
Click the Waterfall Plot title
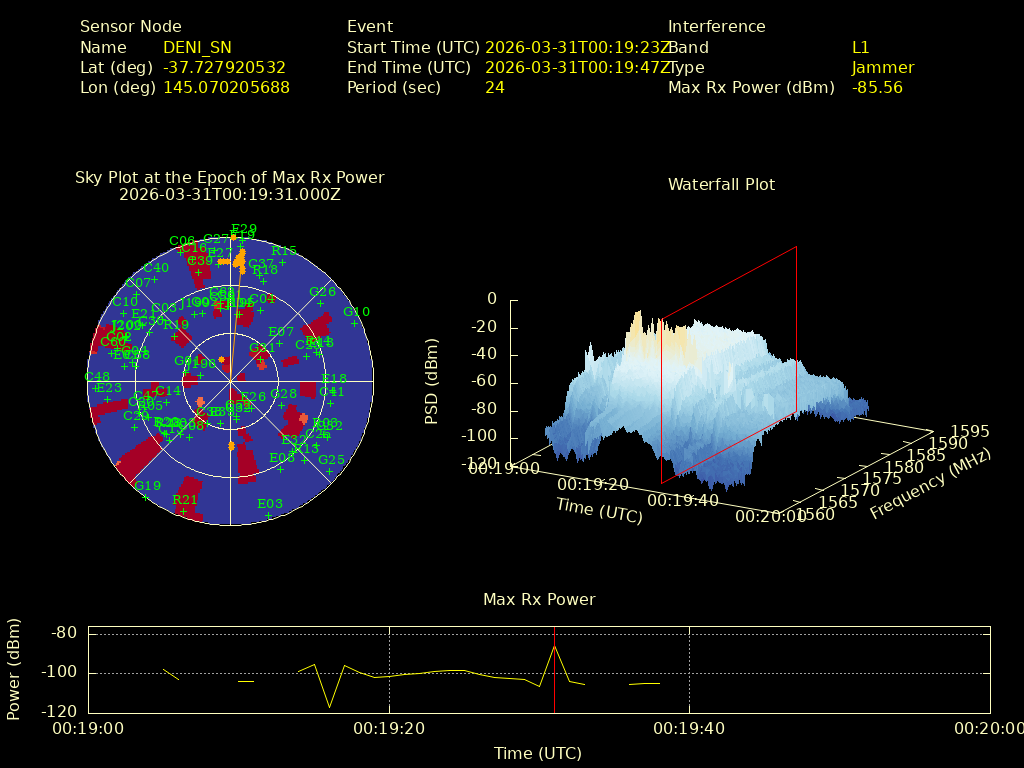721,184
